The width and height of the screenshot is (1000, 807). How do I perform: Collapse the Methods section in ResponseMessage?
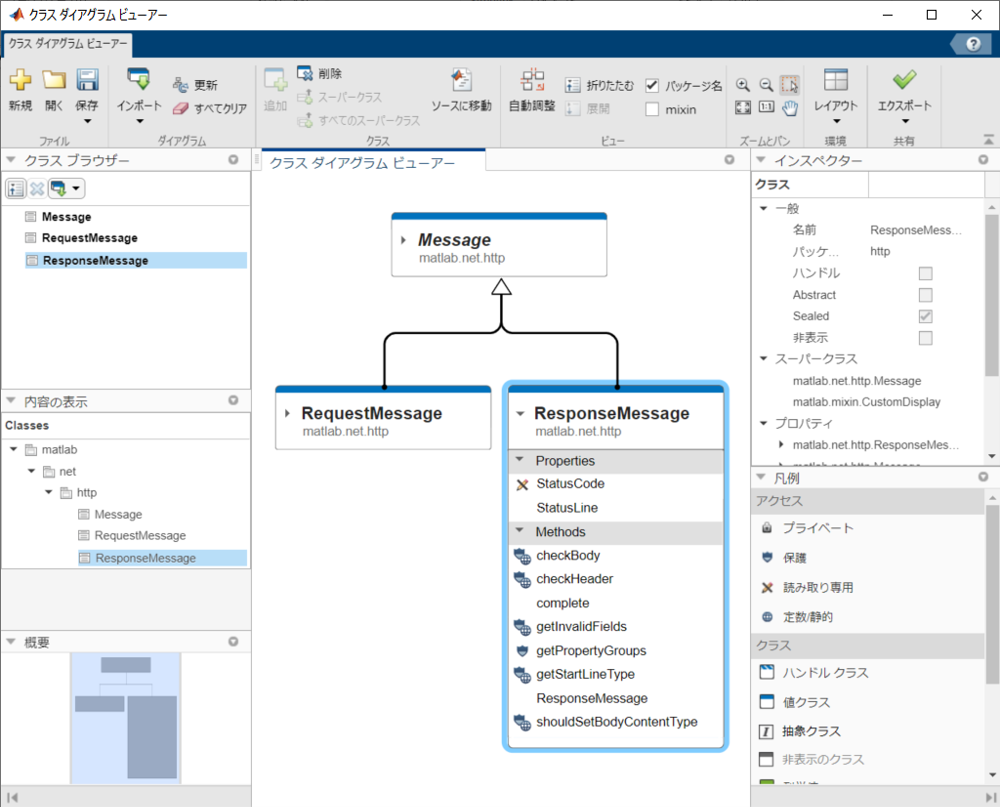tap(520, 532)
